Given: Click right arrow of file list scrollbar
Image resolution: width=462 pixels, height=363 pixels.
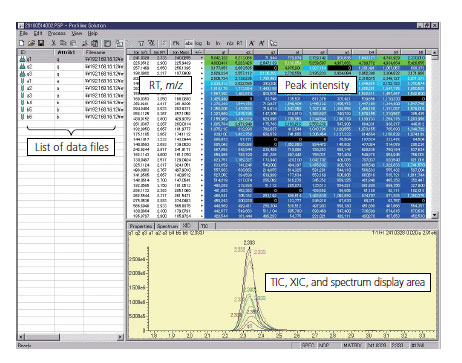Looking at the screenshot, I should click(121, 337).
